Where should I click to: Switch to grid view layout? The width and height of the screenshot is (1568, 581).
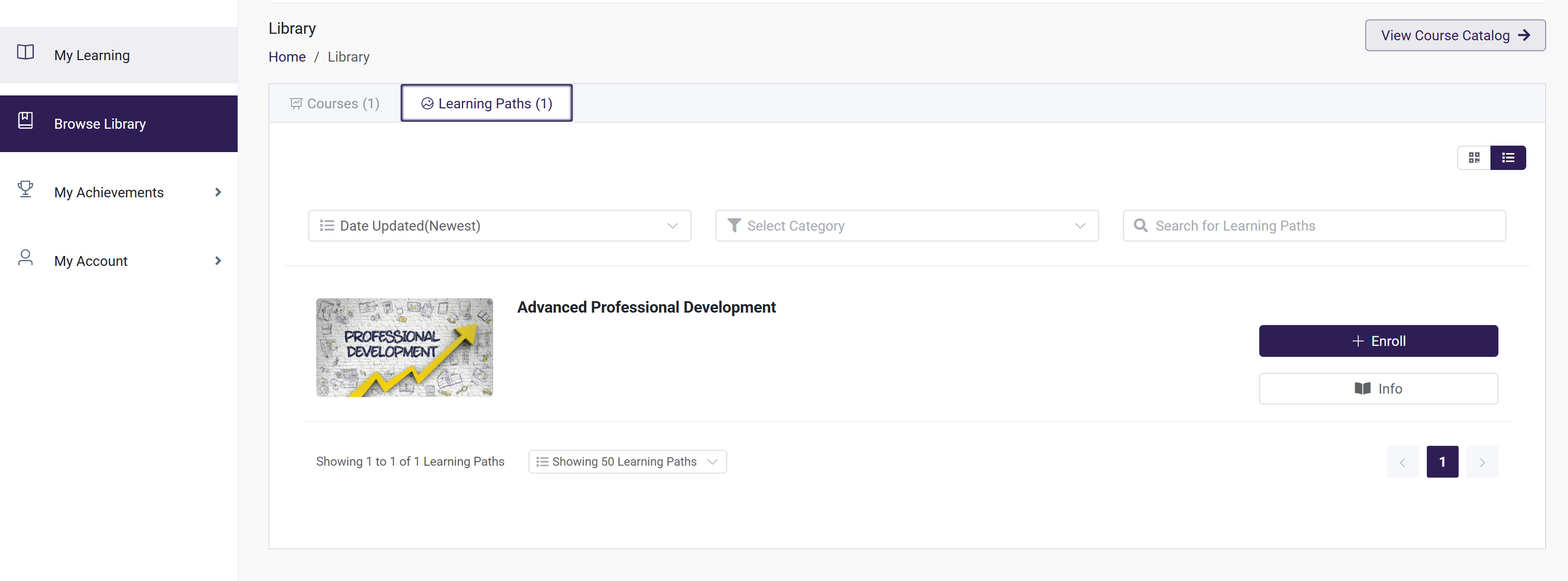click(x=1474, y=158)
